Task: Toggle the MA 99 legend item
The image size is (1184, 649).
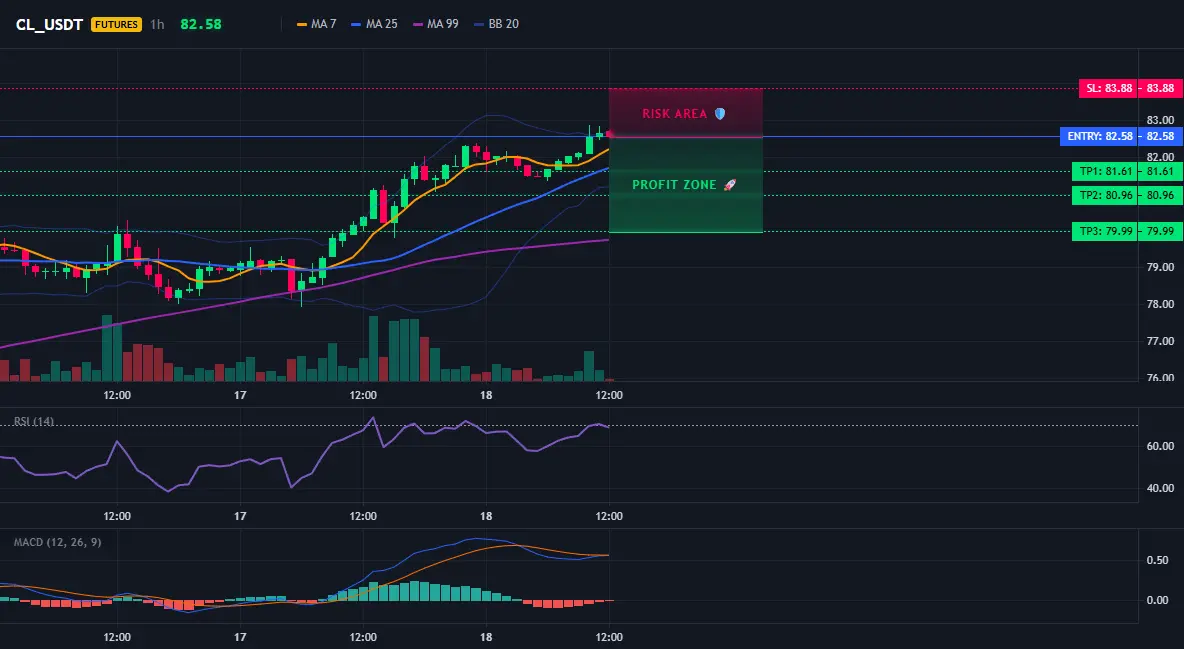Action: pyautogui.click(x=436, y=24)
